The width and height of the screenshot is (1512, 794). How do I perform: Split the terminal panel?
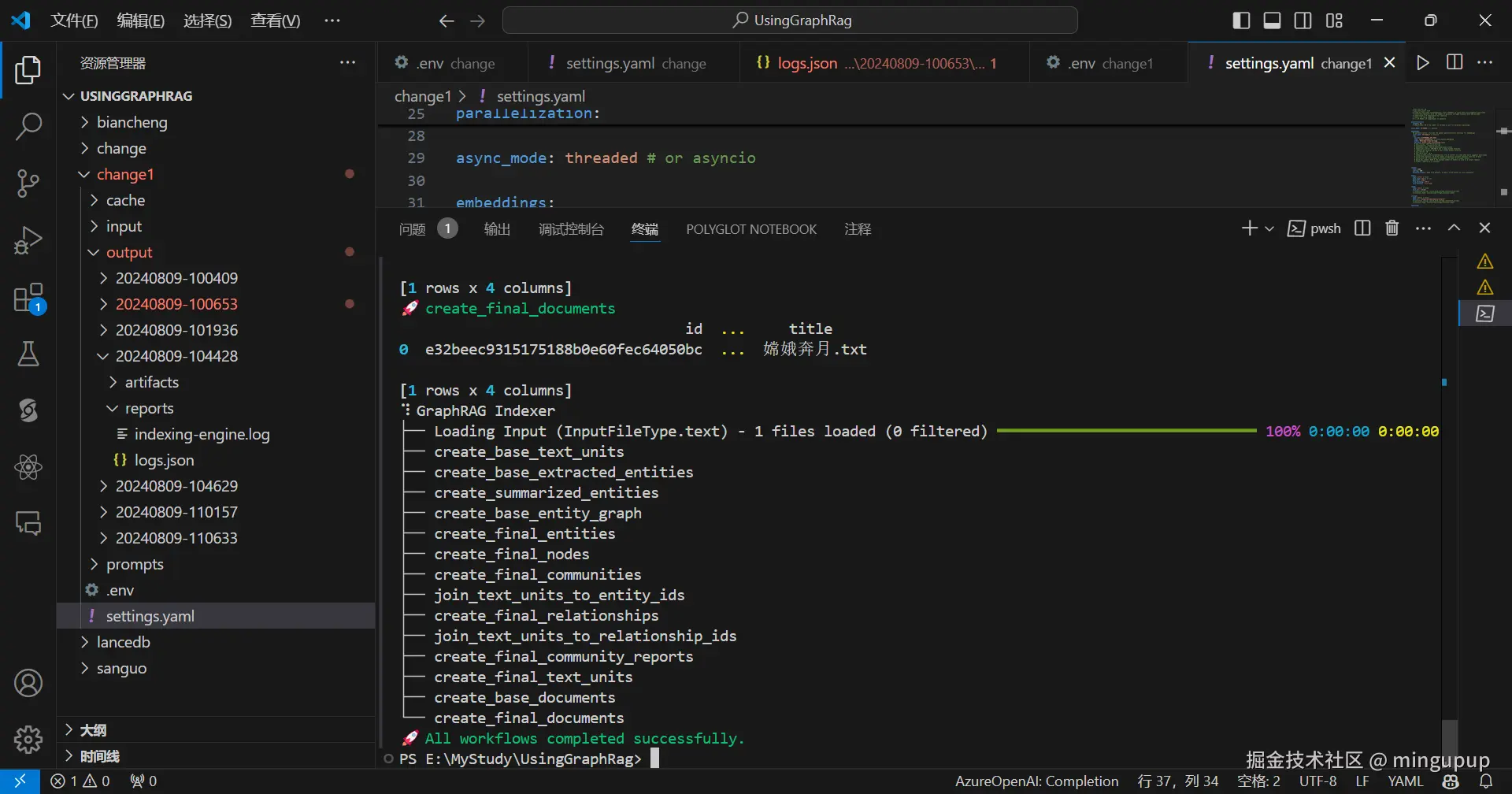tap(1362, 228)
